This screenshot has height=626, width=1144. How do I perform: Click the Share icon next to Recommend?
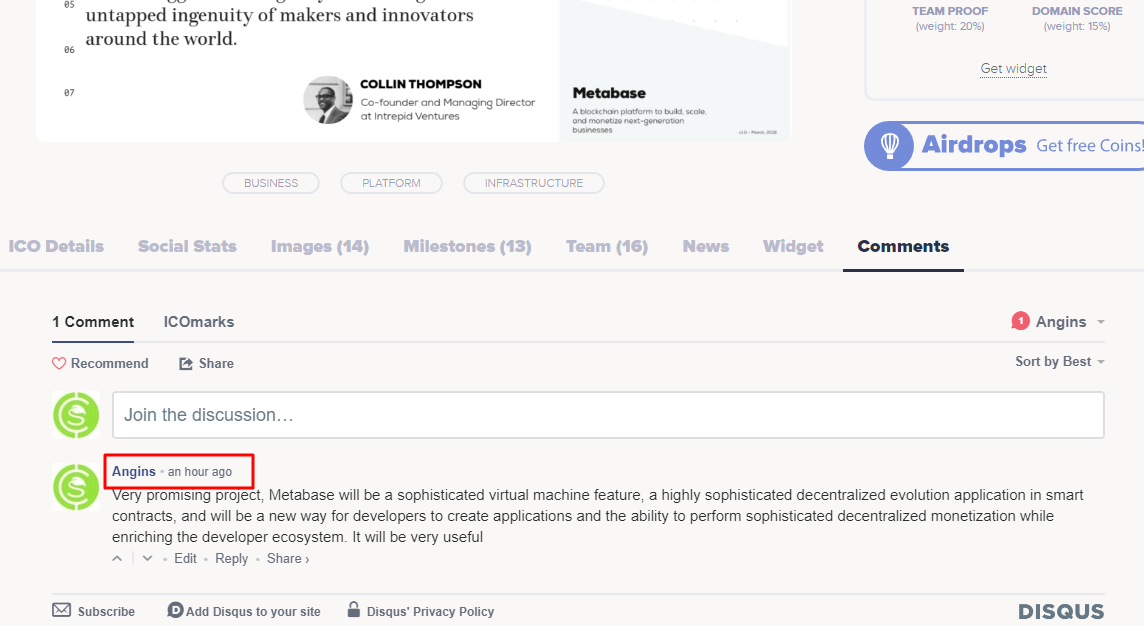point(186,363)
